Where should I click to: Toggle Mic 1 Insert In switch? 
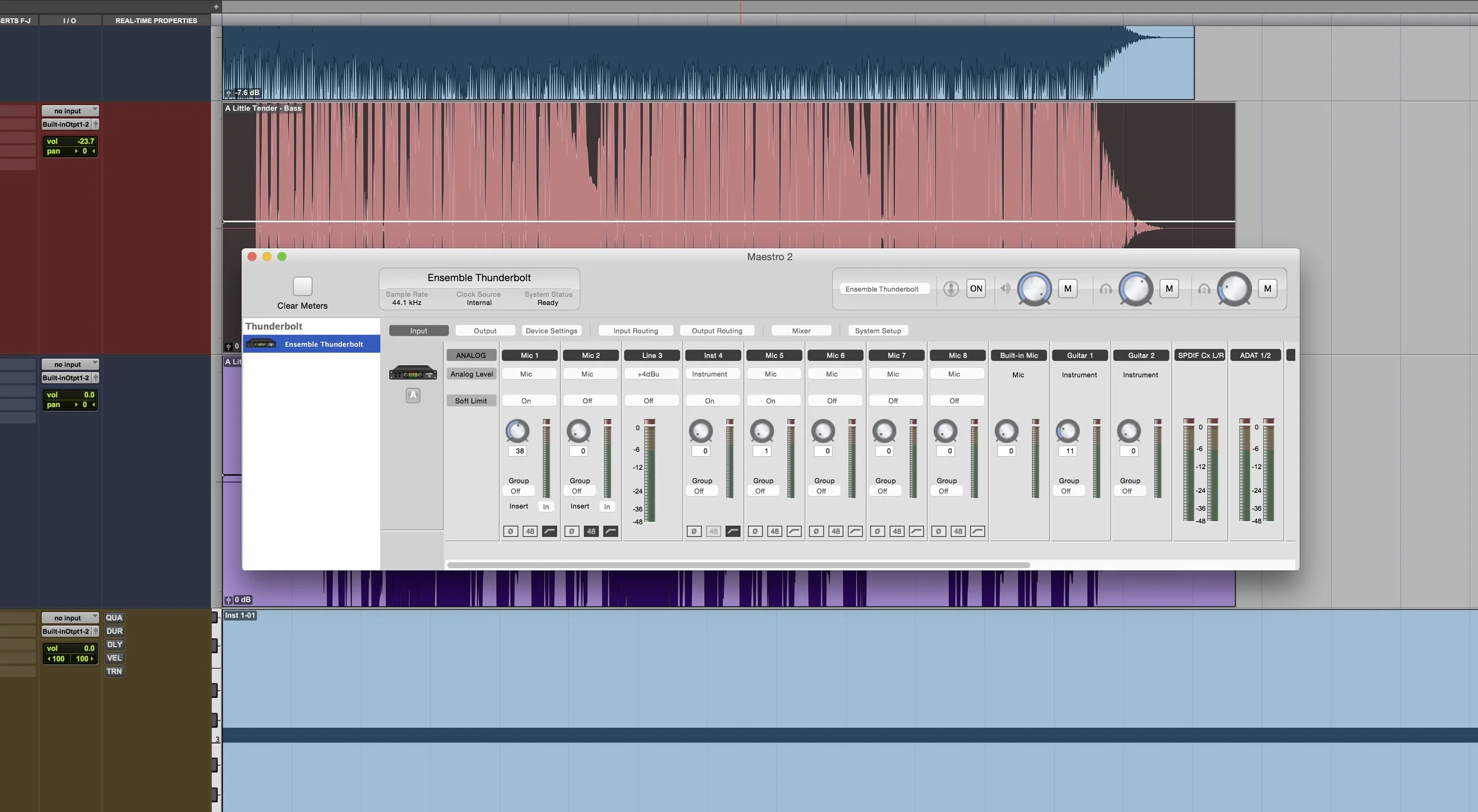[546, 507]
